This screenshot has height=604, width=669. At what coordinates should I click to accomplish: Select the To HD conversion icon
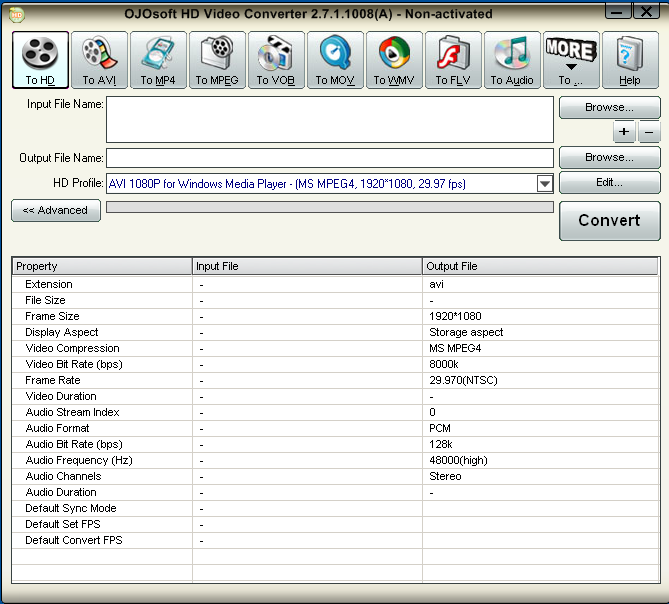tap(41, 60)
